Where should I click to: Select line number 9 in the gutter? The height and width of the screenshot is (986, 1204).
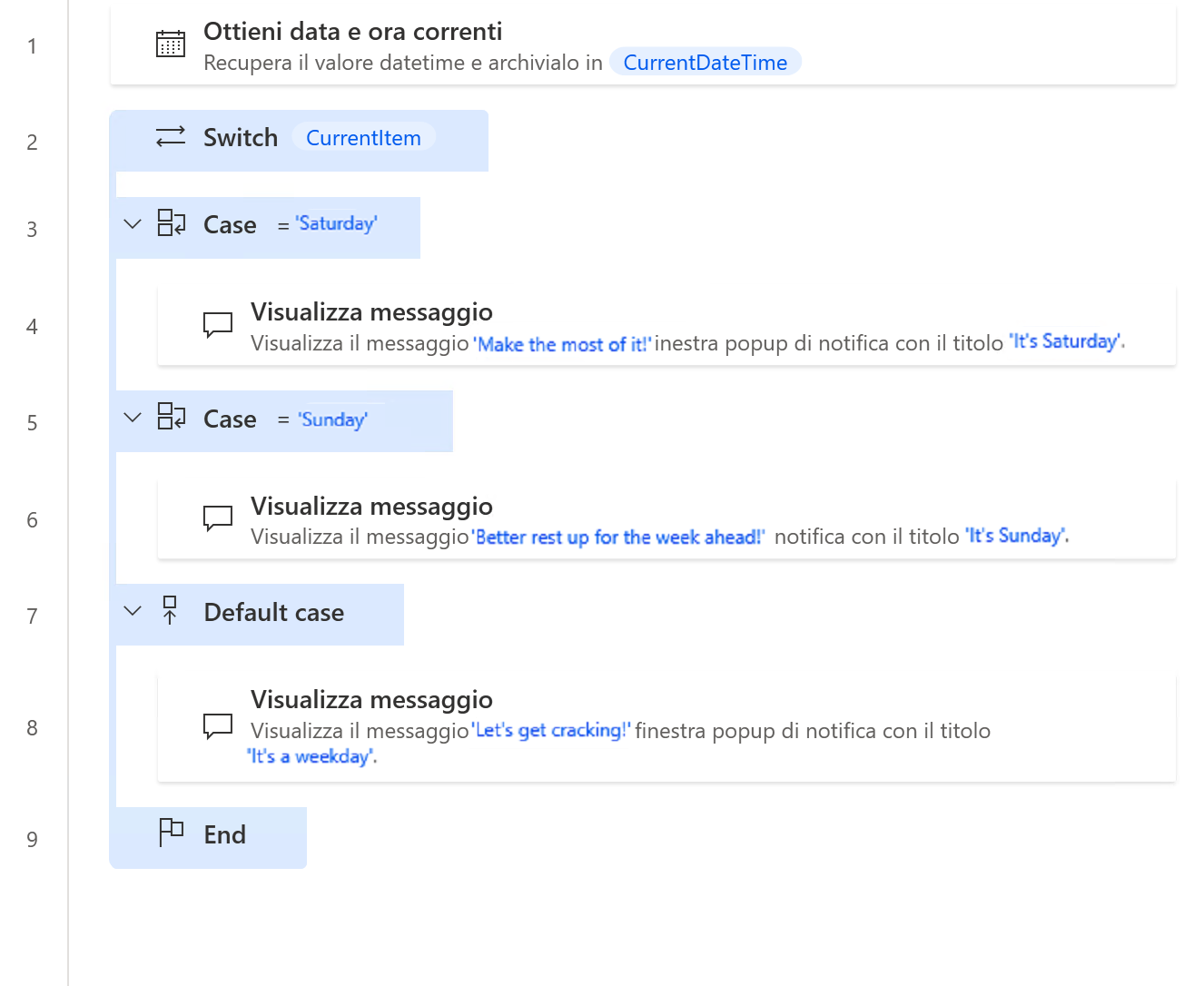[x=32, y=840]
